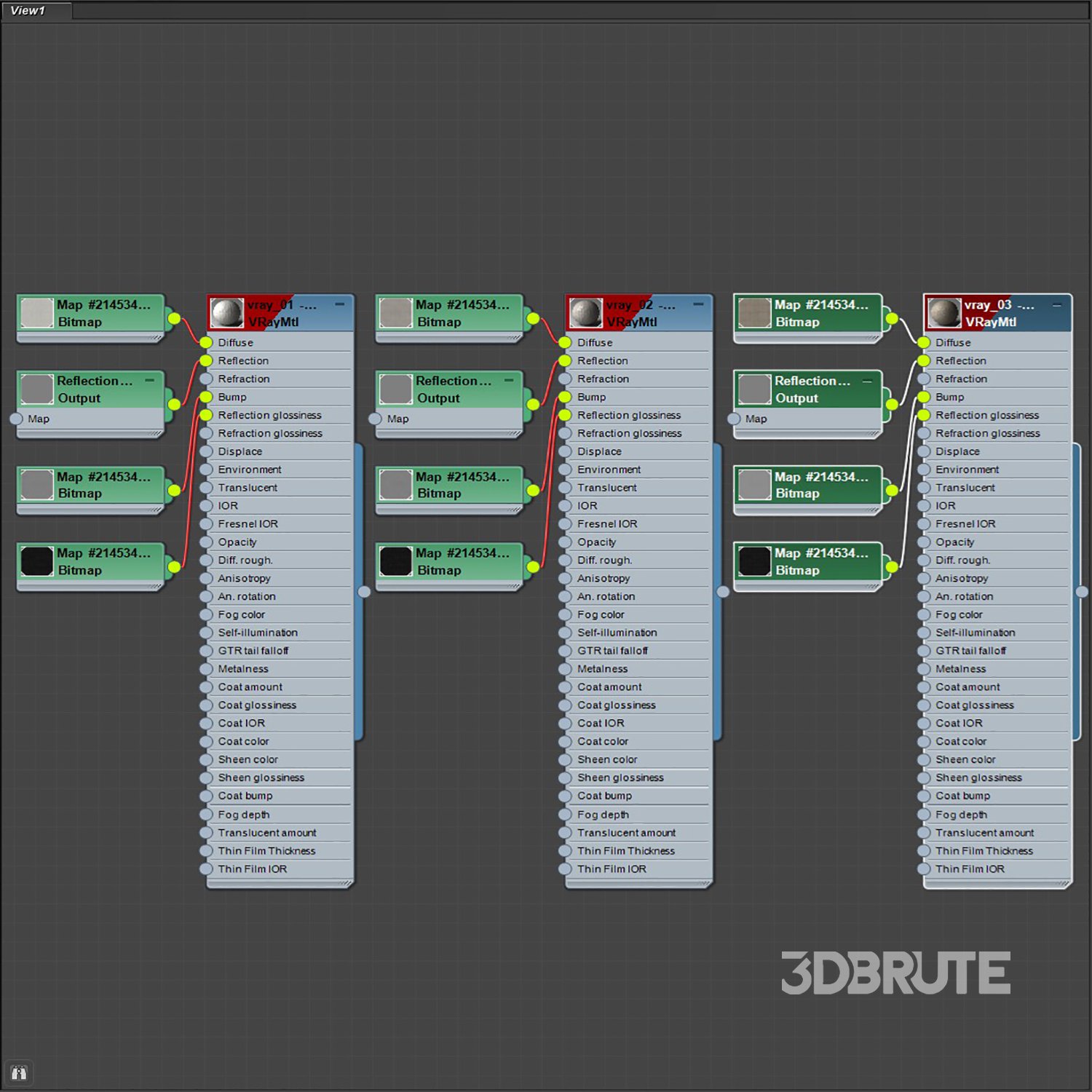
Task: Click the binoculars icon in the bottom-left corner
Action: tap(19, 1073)
